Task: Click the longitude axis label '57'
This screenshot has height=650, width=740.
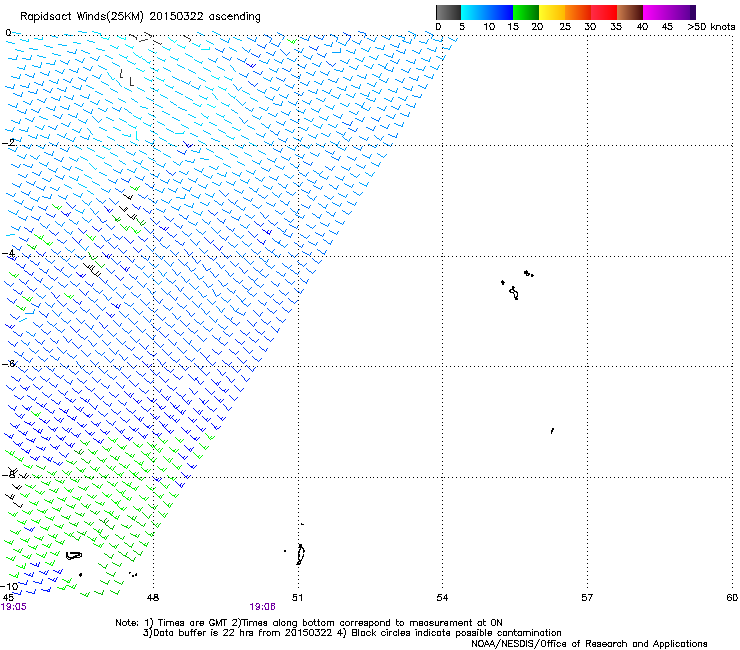Action: coord(587,598)
